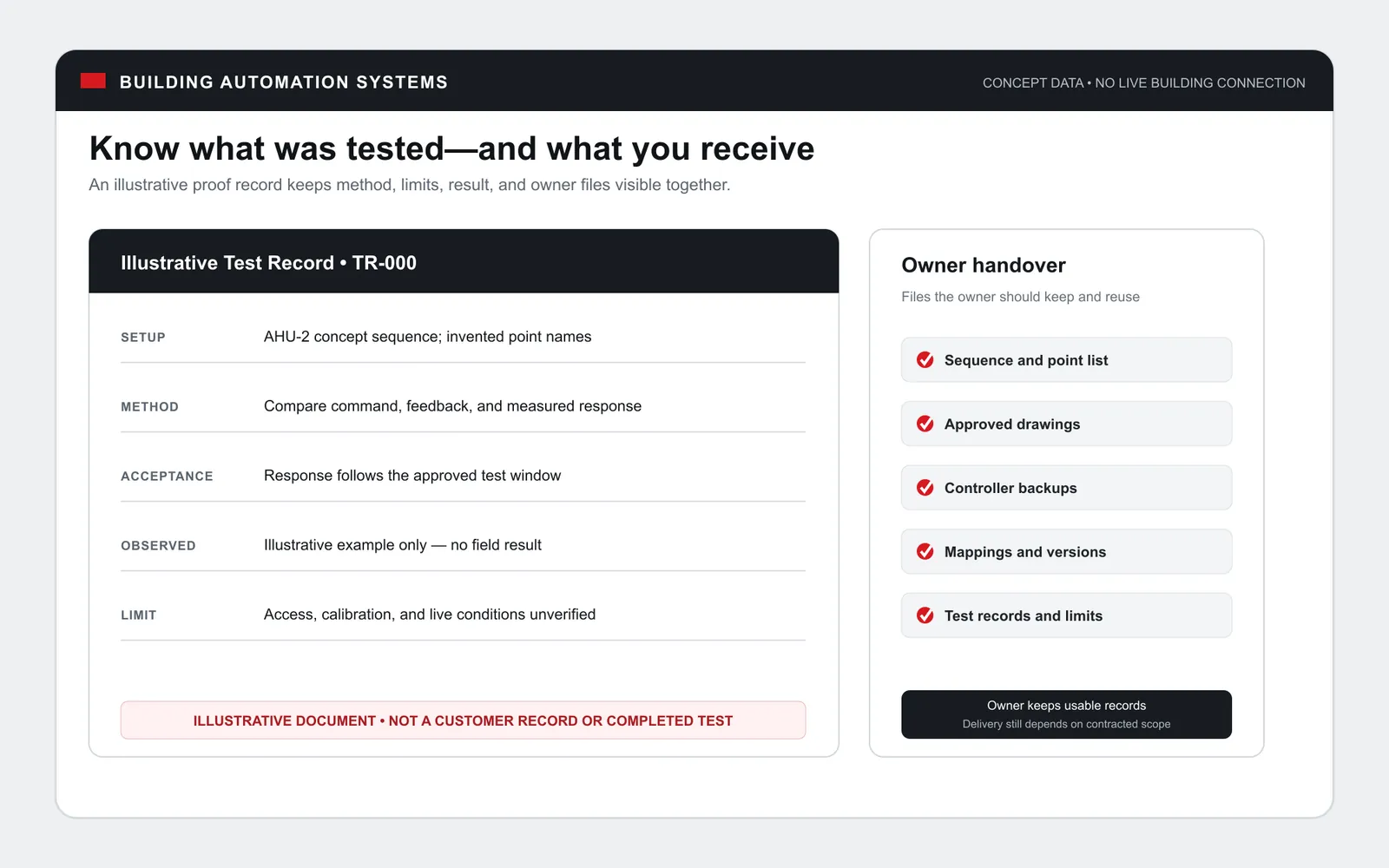The width and height of the screenshot is (1389, 868).
Task: Click the ACCEPTANCE row label
Action: pos(167,476)
